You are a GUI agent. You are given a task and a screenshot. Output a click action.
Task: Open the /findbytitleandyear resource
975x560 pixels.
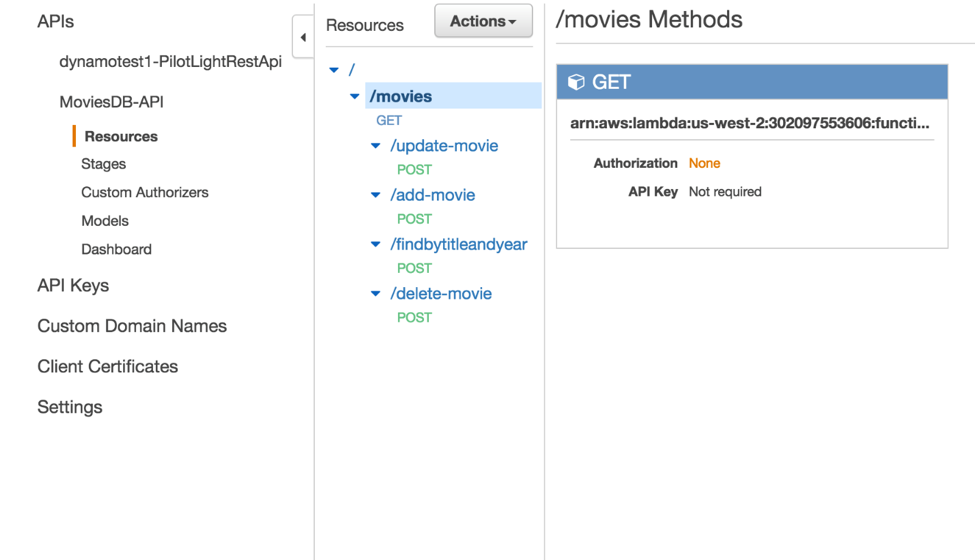pyautogui.click(x=459, y=244)
